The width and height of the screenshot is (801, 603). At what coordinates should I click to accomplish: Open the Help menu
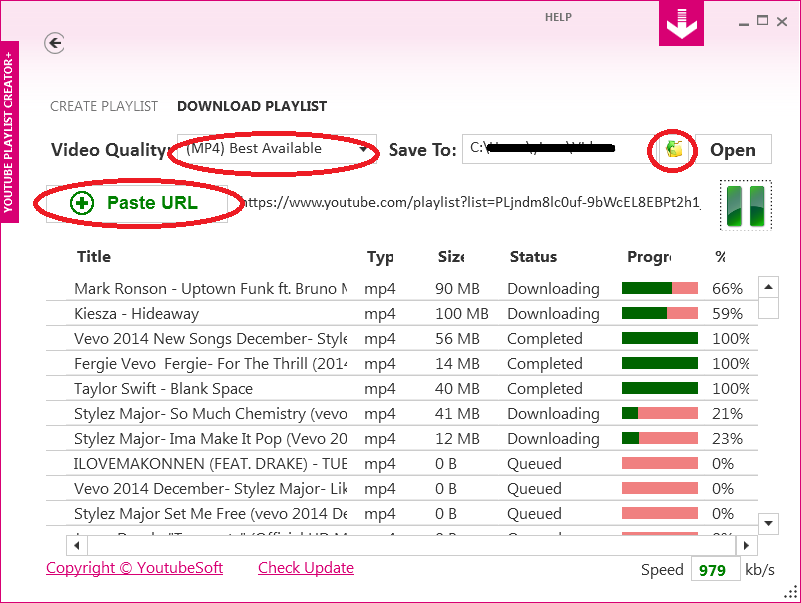point(558,17)
